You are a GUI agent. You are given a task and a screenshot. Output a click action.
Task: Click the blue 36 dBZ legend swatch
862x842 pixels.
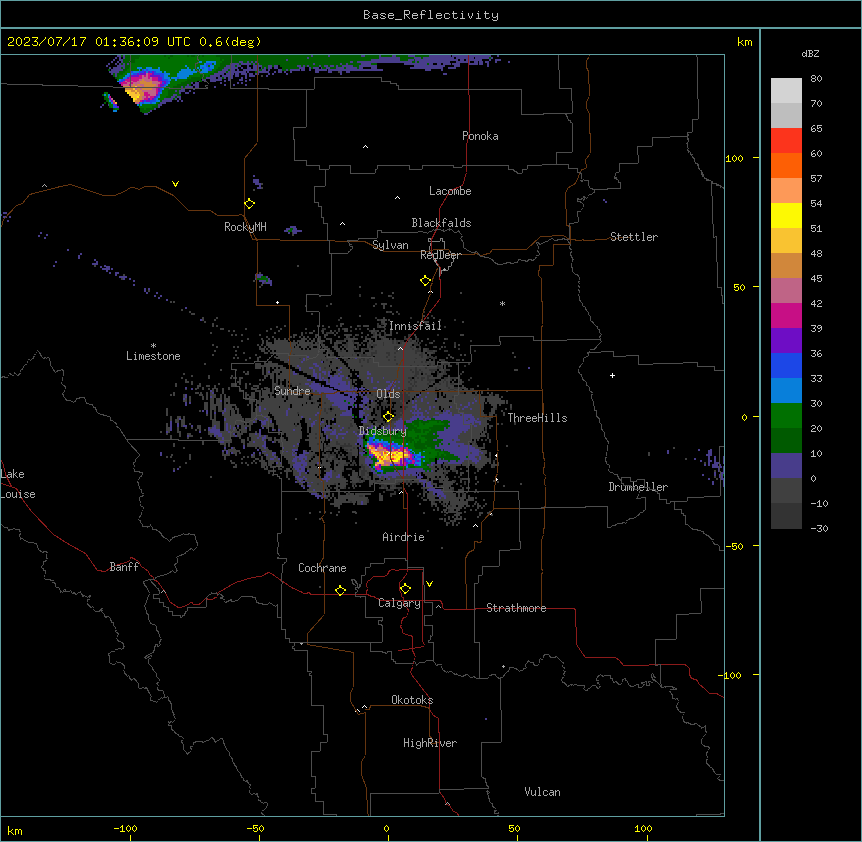(786, 365)
